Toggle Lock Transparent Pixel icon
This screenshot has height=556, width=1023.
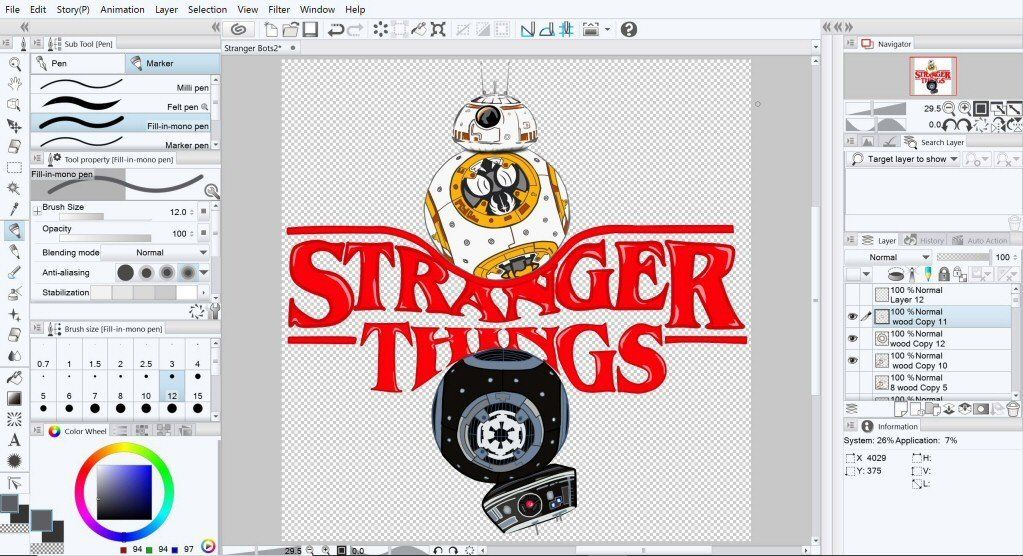[958, 274]
